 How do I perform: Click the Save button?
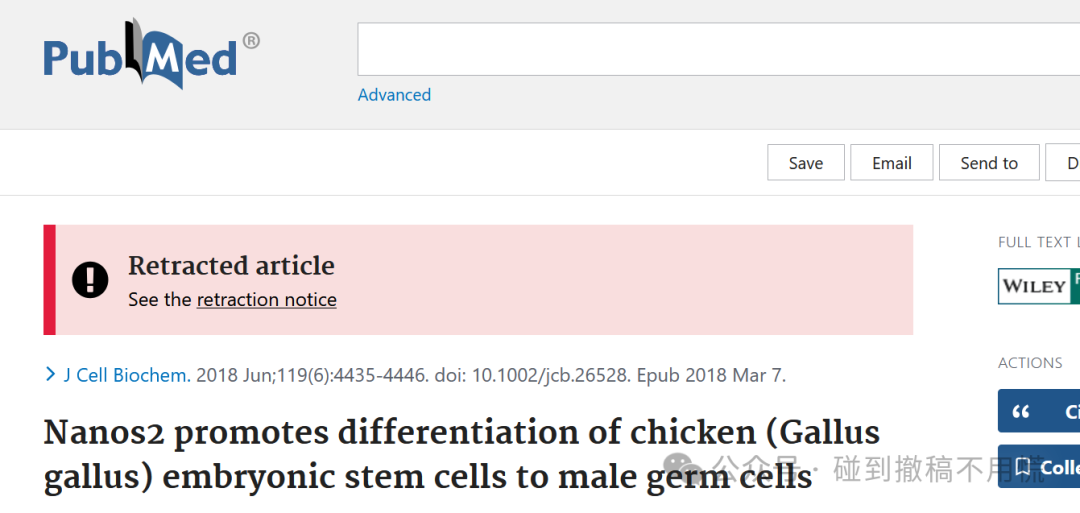click(806, 163)
